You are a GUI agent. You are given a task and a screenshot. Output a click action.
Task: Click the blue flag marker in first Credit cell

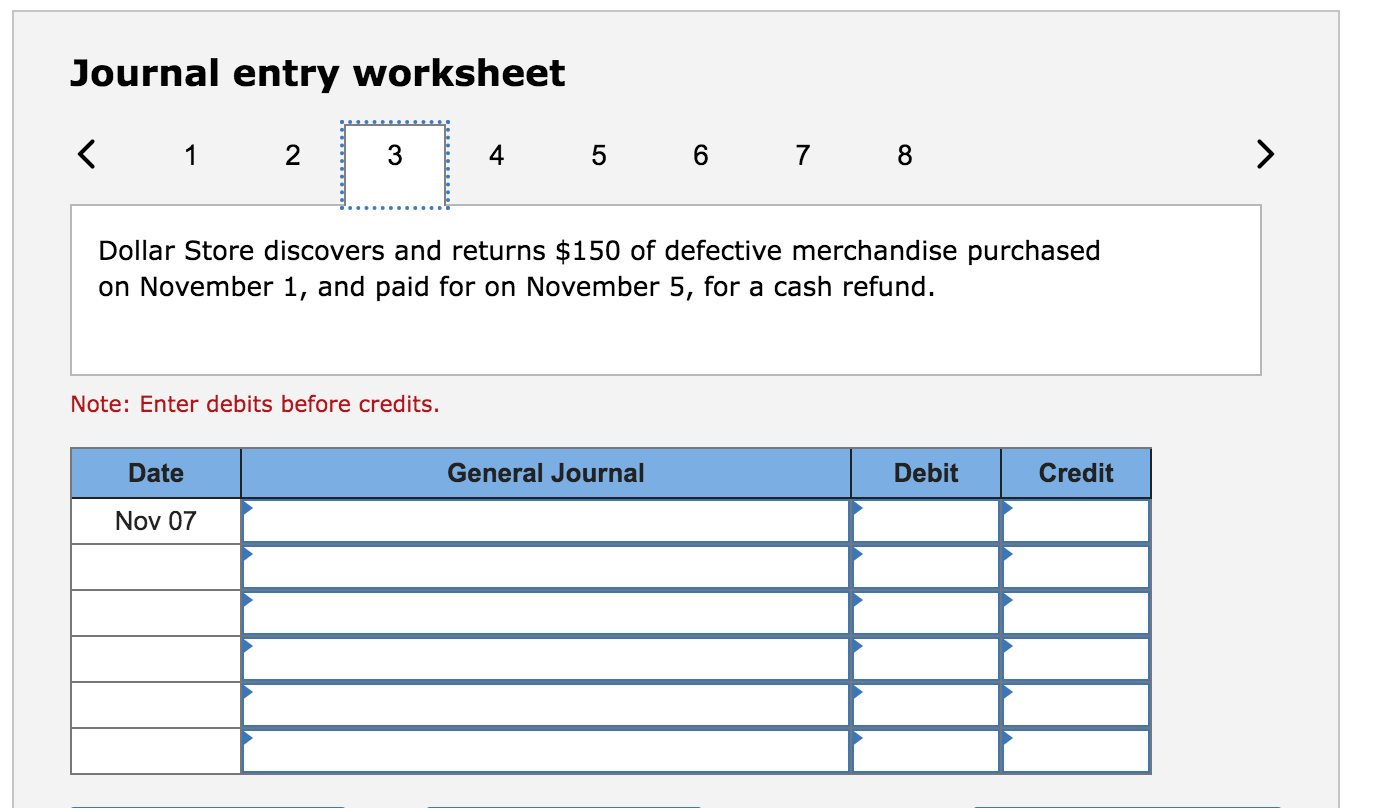pos(1007,509)
